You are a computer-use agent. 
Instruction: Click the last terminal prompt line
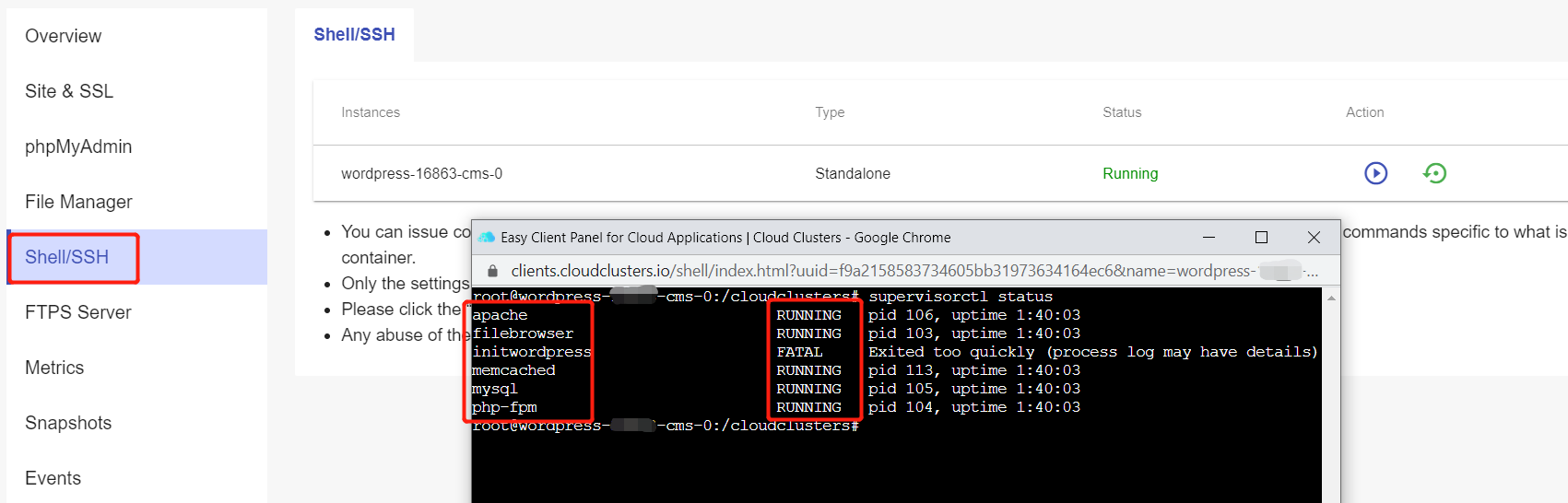[666, 426]
